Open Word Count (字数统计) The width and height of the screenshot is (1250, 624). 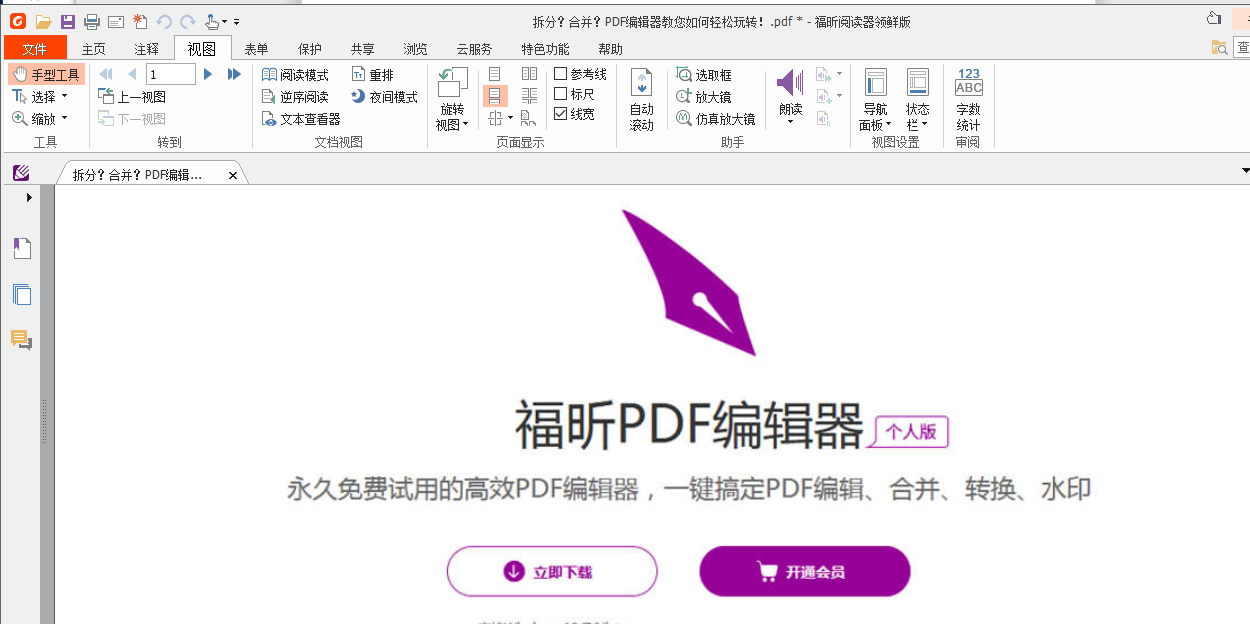coord(968,100)
